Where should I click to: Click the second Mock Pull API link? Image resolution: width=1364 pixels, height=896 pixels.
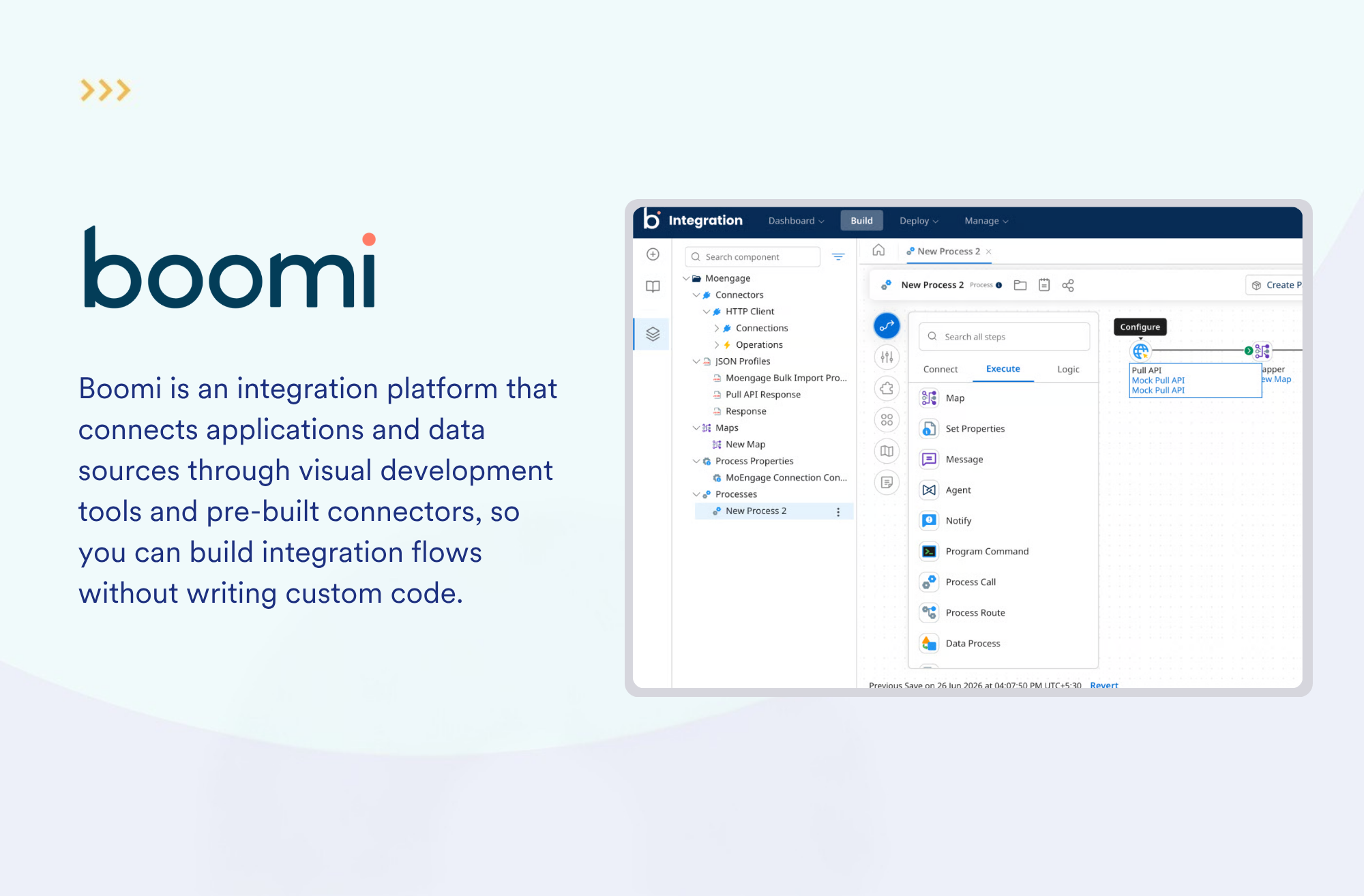coord(1158,391)
